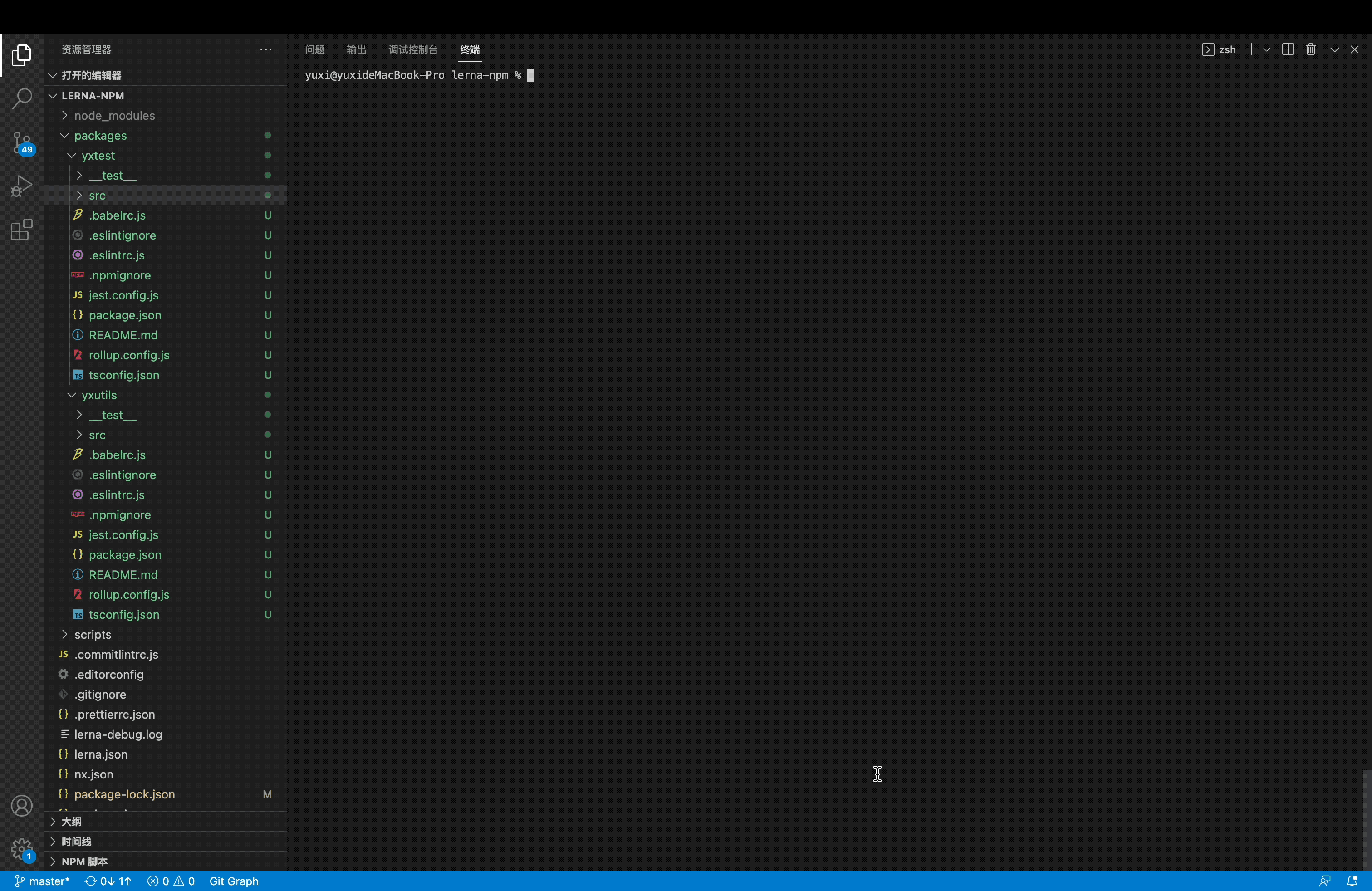This screenshot has width=1372, height=891.
Task: Open the Run and Debug view
Action: [21, 186]
